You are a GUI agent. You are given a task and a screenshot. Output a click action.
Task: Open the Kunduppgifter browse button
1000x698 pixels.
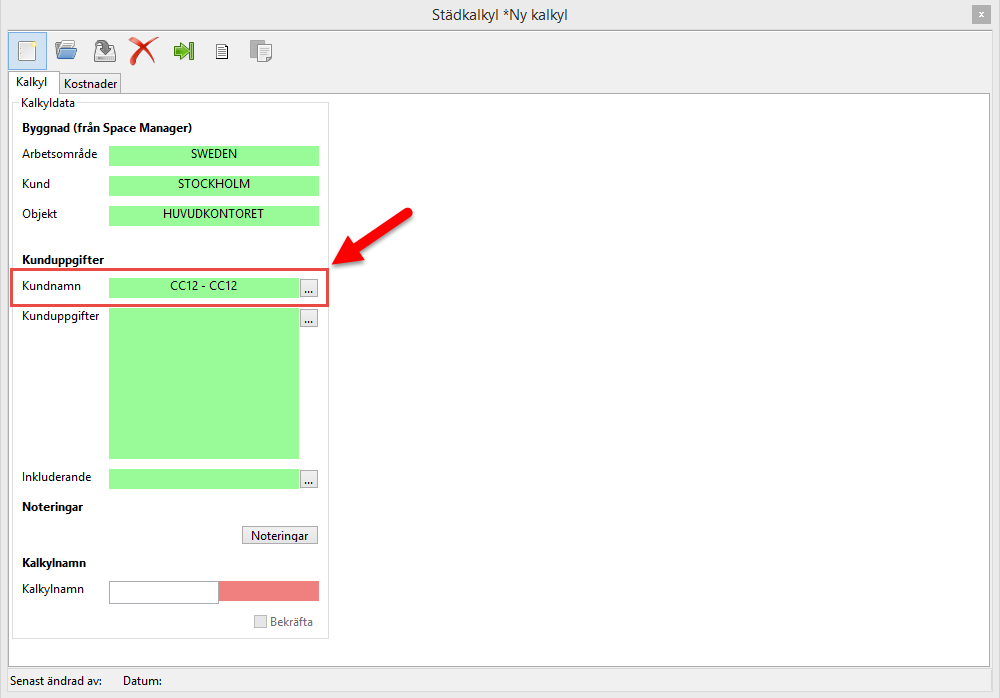(x=309, y=318)
